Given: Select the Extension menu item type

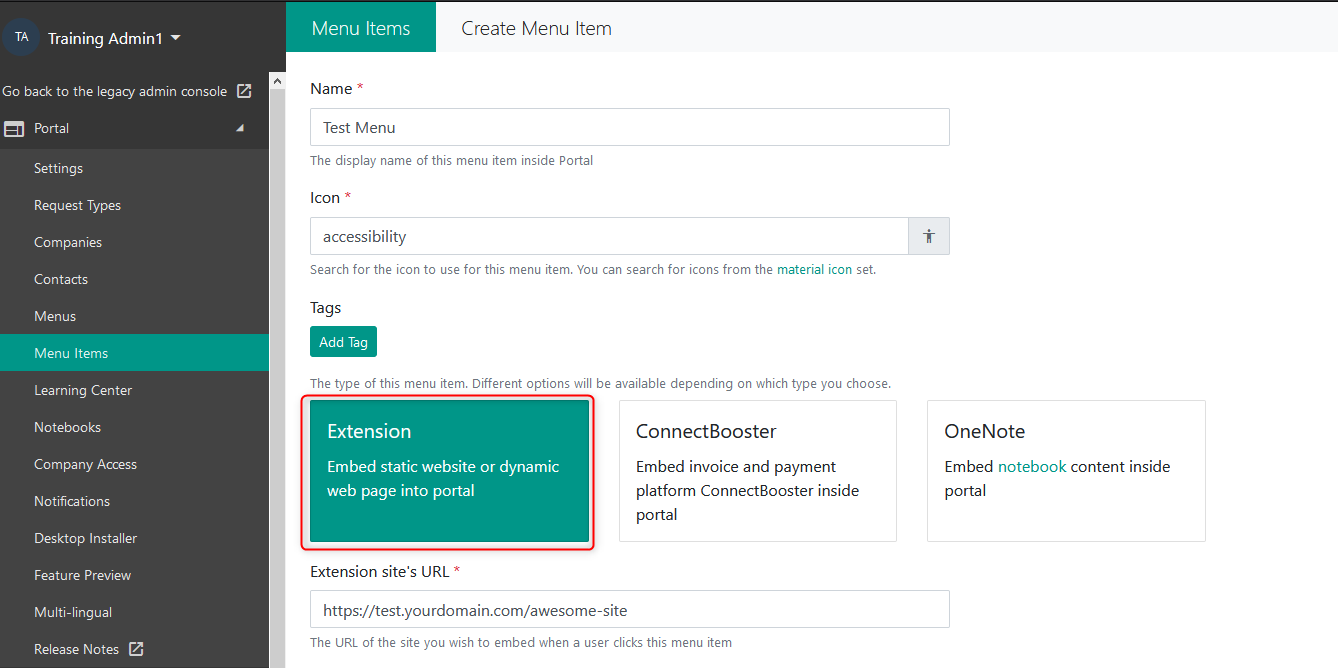Looking at the screenshot, I should (449, 471).
